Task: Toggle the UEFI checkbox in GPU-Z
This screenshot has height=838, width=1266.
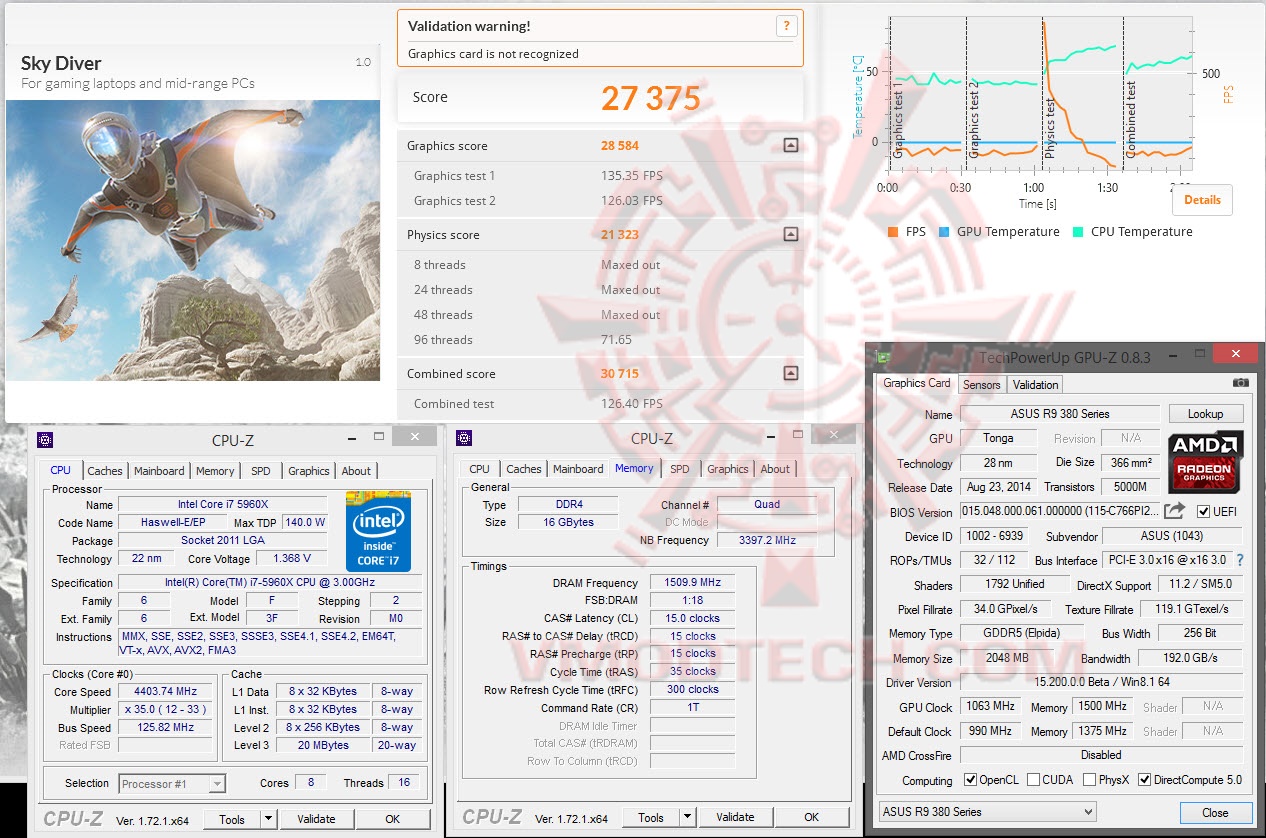Action: (x=1203, y=512)
